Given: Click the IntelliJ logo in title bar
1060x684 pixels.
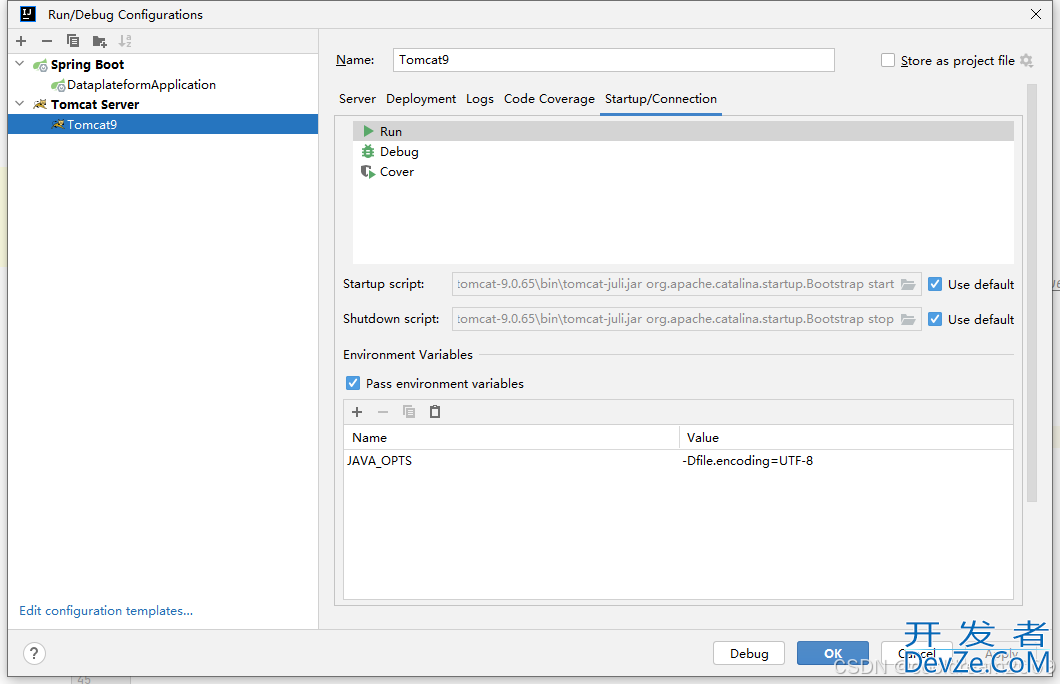Looking at the screenshot, I should point(28,14).
